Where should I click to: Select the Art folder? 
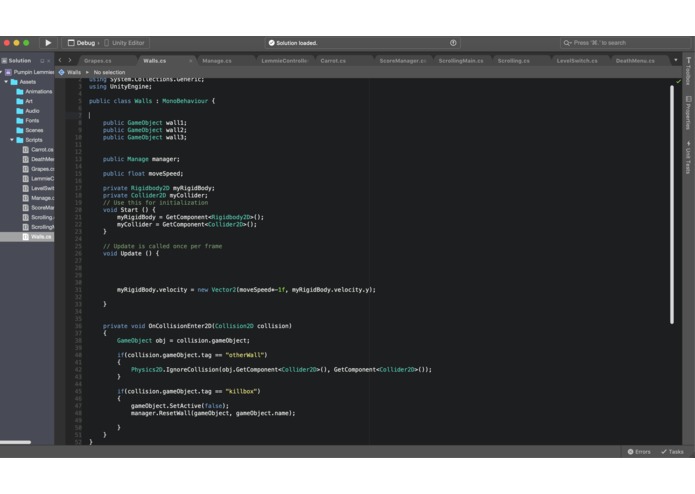click(28, 101)
